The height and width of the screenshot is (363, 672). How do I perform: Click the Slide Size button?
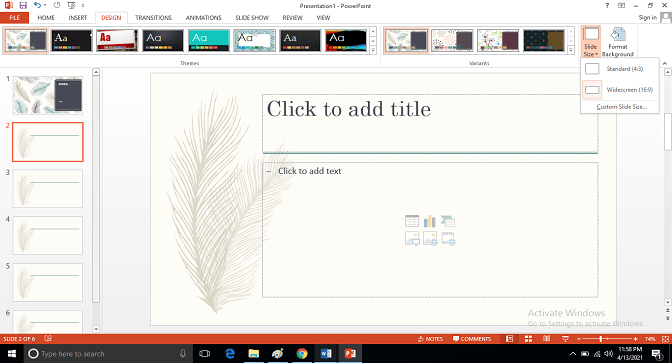click(591, 42)
